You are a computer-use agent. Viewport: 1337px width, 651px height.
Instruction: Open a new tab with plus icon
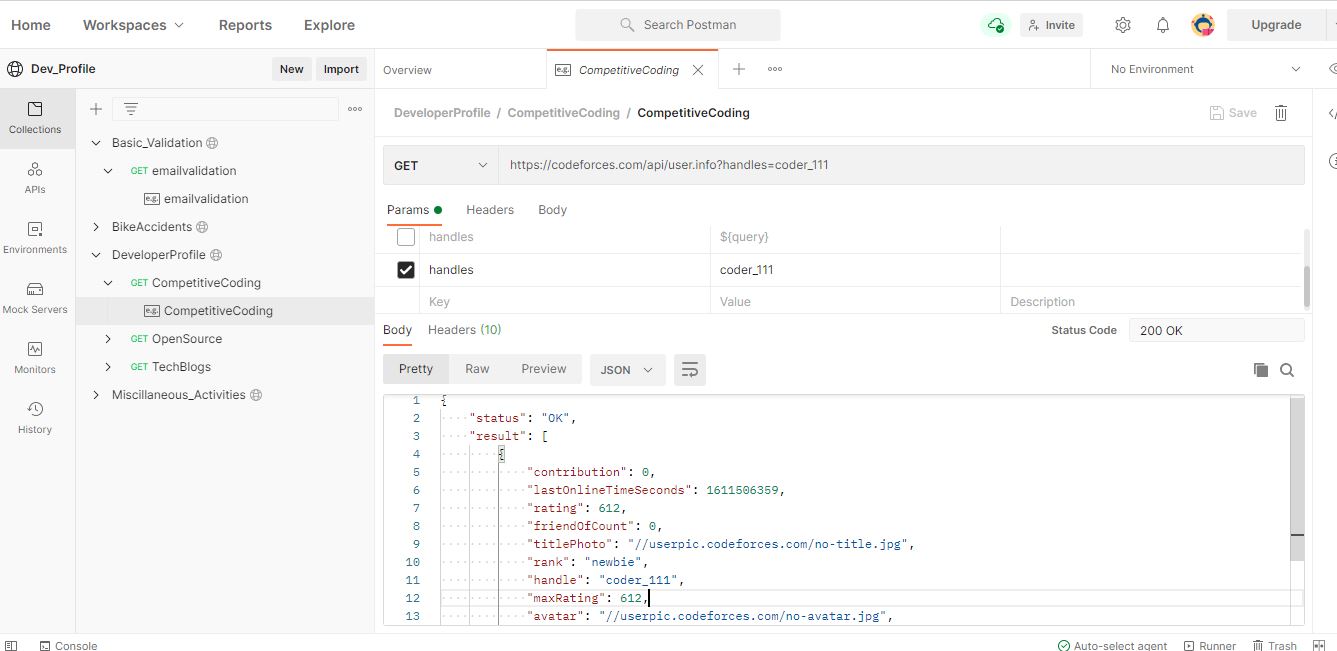coord(739,69)
